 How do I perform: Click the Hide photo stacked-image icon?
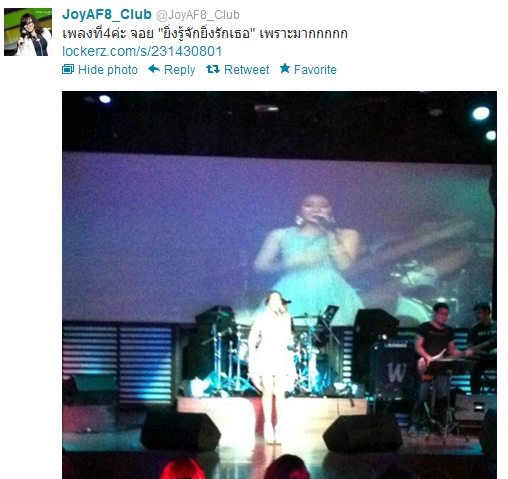pyautogui.click(x=68, y=69)
